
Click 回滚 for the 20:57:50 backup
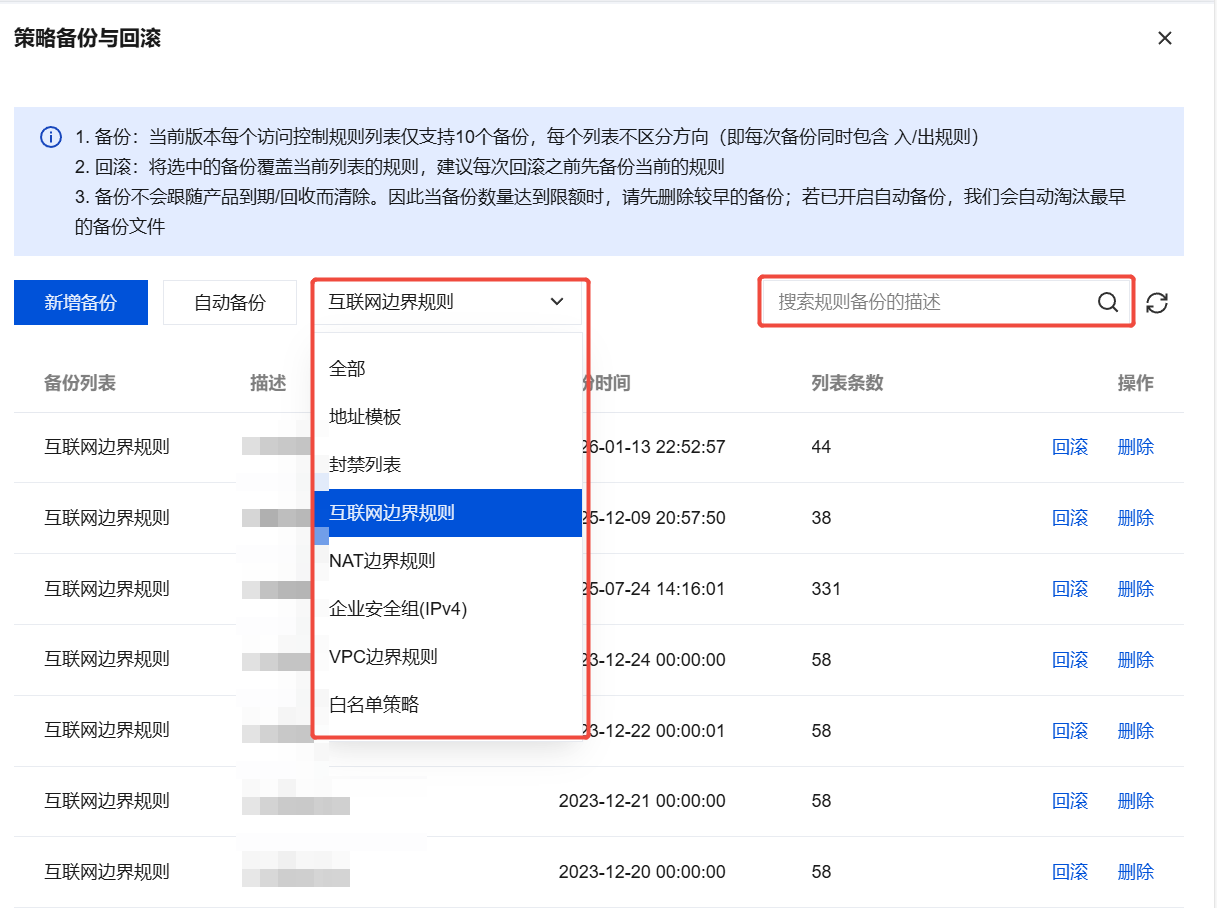coord(1070,518)
